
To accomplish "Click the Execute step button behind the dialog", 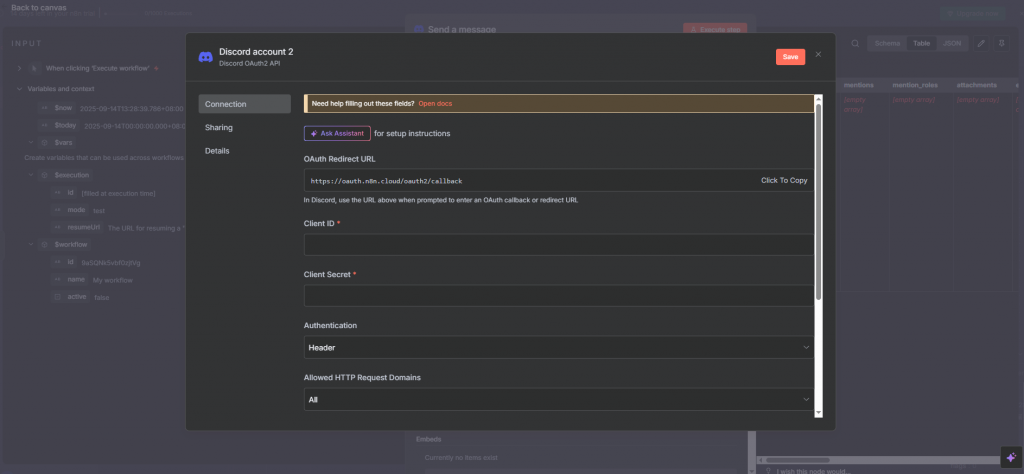I will [x=714, y=29].
